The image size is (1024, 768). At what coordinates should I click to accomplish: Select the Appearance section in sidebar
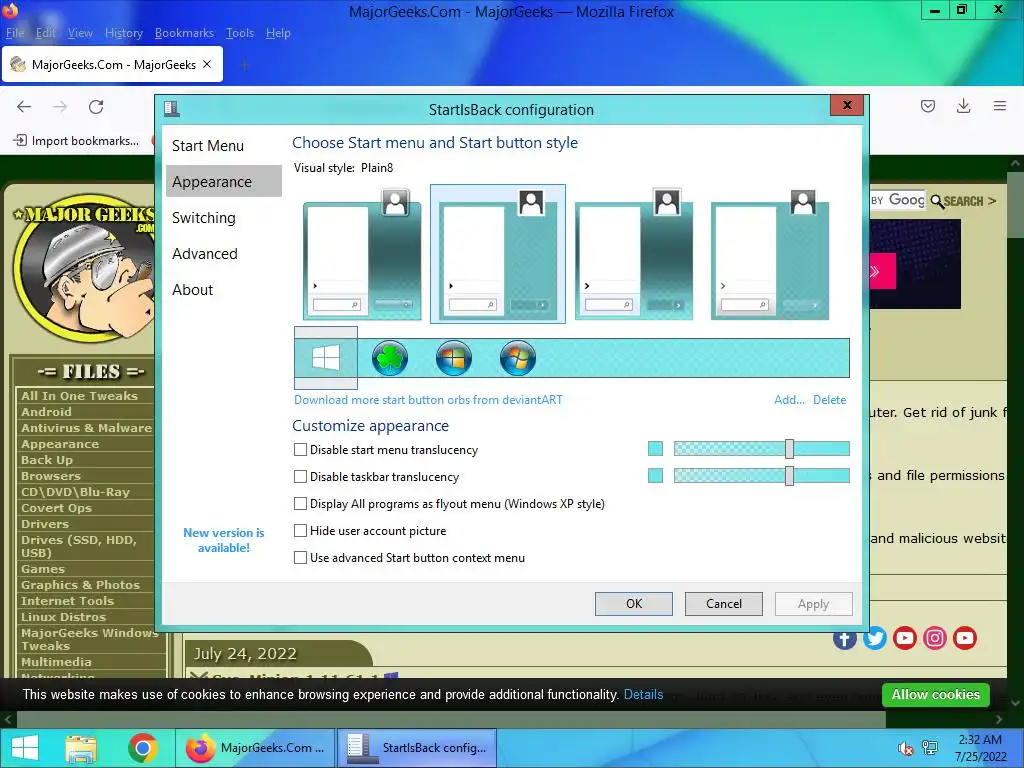pyautogui.click(x=223, y=182)
